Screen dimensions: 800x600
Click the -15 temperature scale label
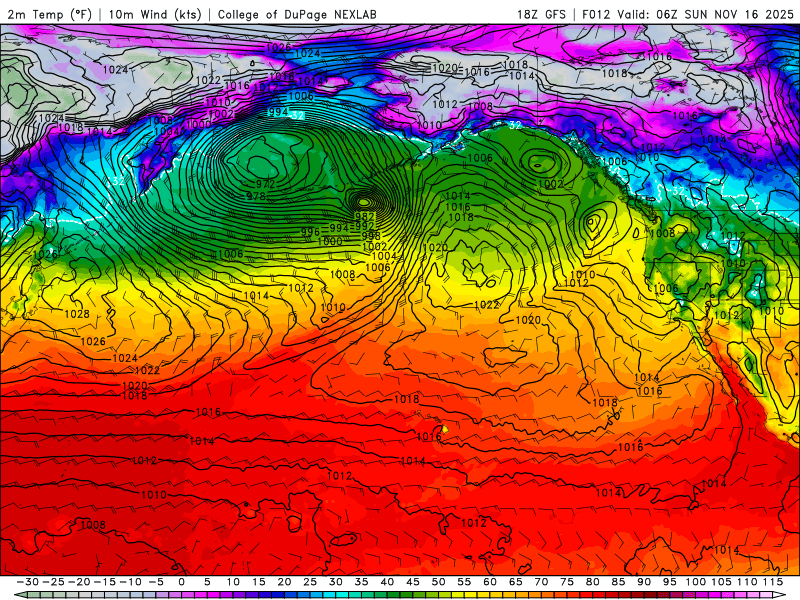pos(104,582)
